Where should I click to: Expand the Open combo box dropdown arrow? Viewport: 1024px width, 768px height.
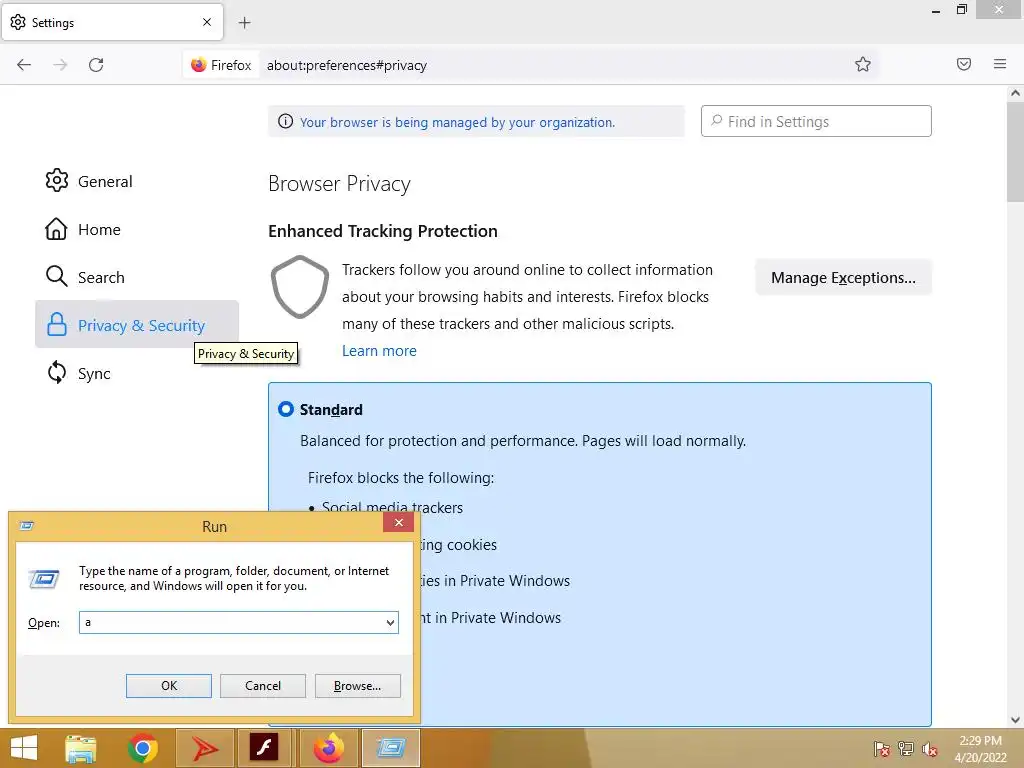[390, 622]
